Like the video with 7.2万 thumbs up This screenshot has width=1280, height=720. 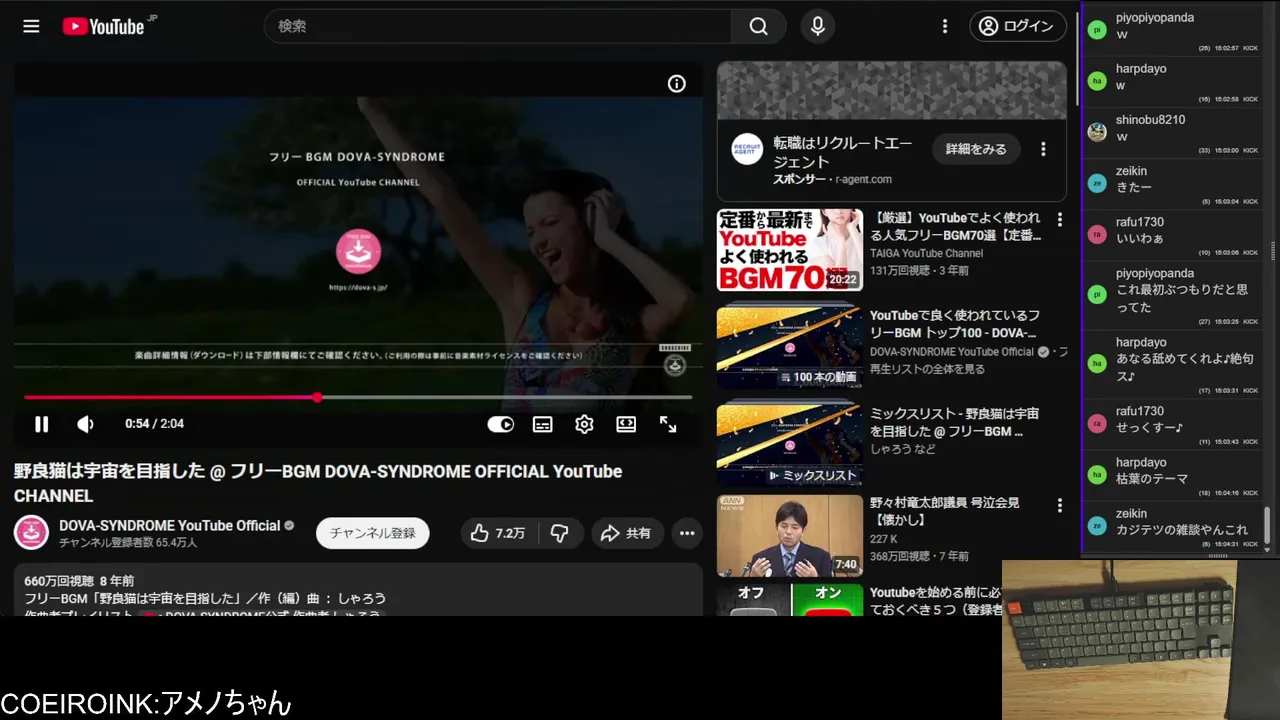(498, 533)
